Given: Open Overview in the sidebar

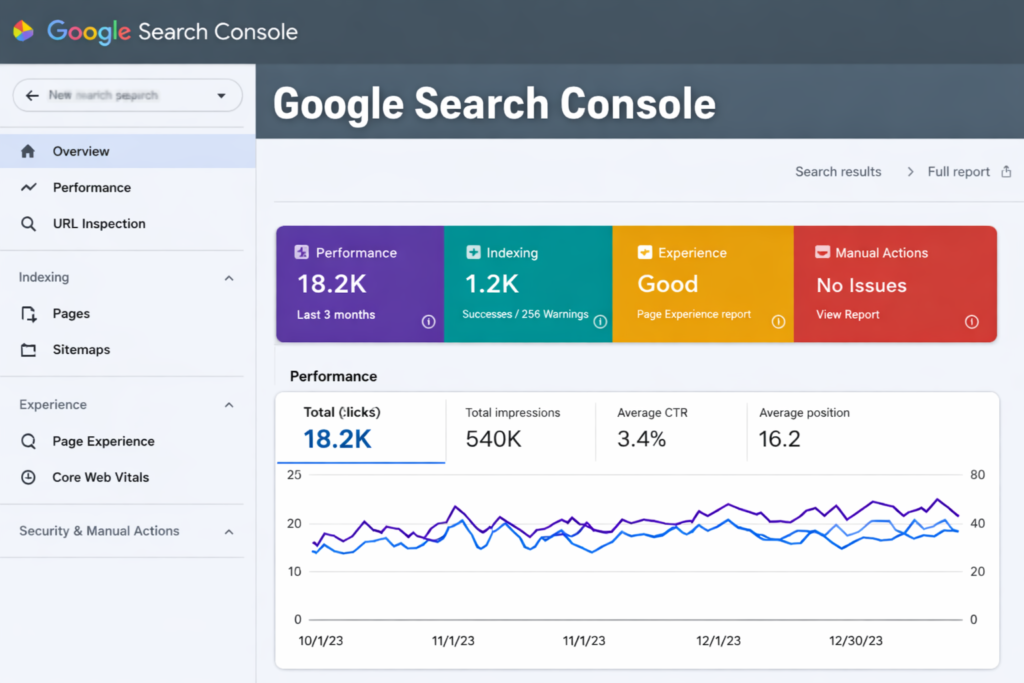Looking at the screenshot, I should (x=128, y=151).
